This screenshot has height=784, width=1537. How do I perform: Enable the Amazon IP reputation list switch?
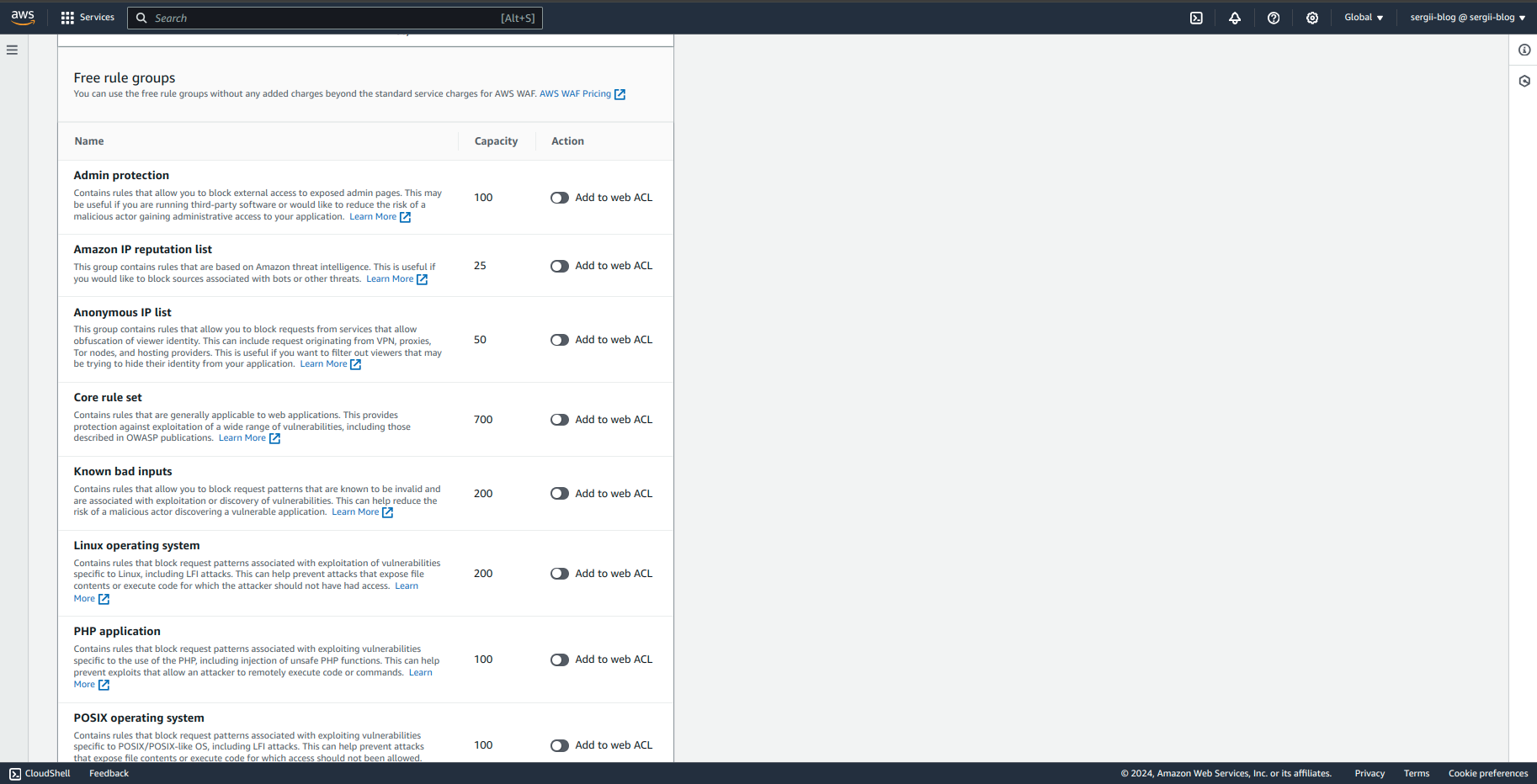(559, 266)
